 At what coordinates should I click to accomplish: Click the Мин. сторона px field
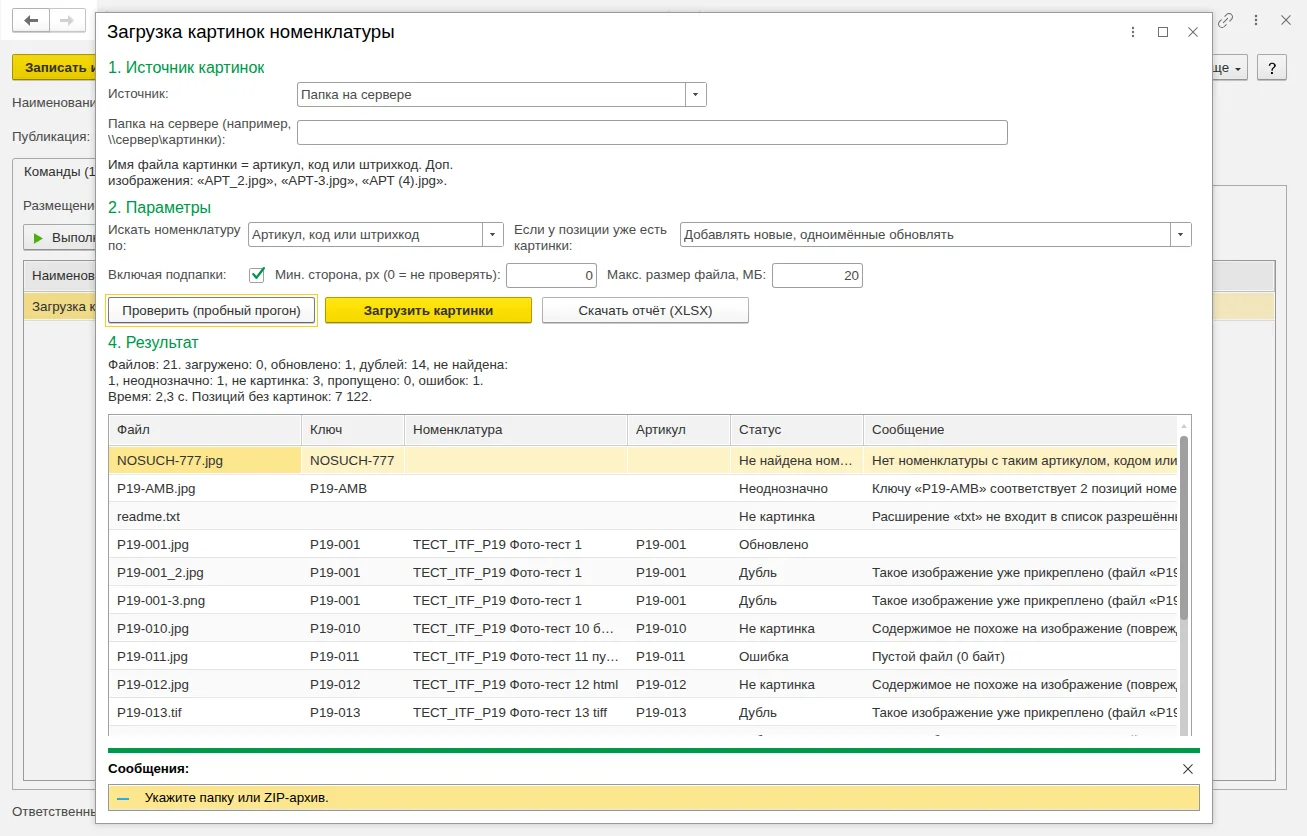click(x=552, y=275)
